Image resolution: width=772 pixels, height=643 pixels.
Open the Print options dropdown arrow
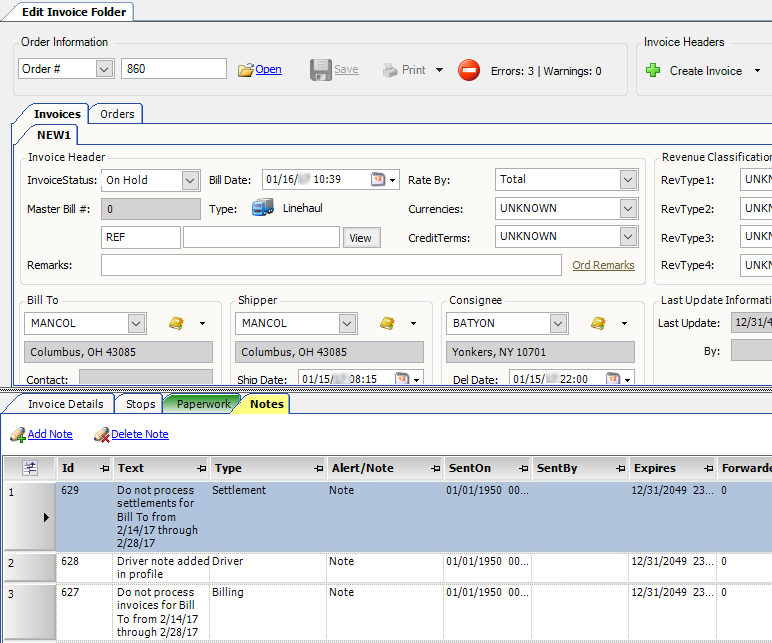[439, 70]
